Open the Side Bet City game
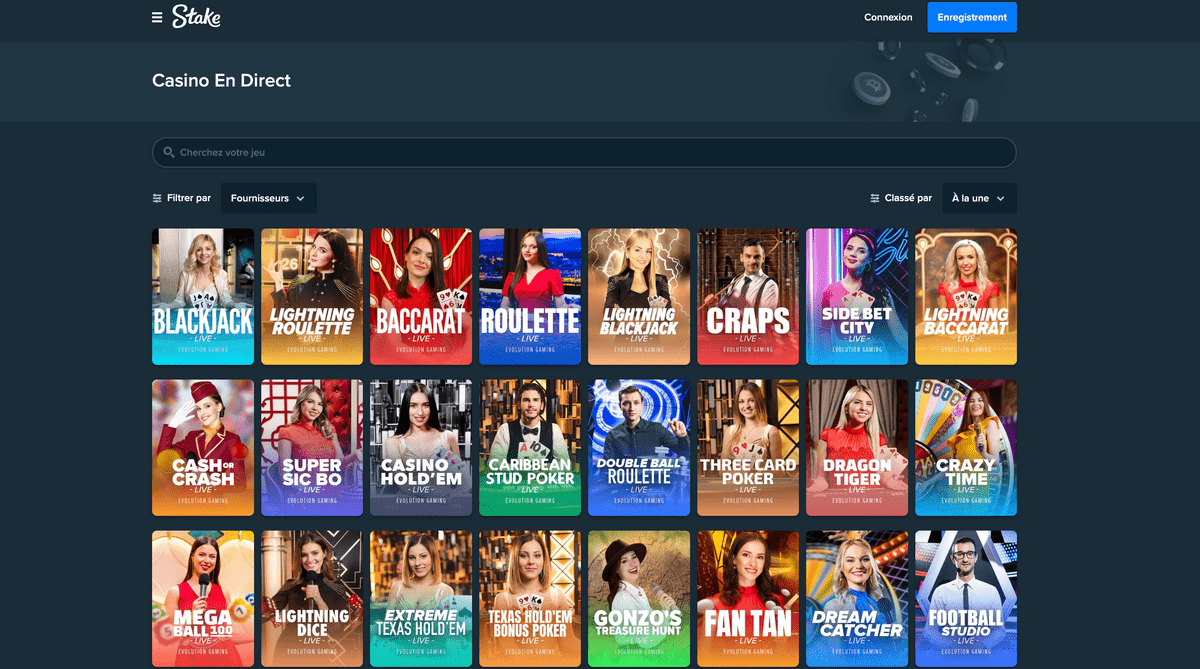Screen dimensions: 1200x669 click(857, 297)
